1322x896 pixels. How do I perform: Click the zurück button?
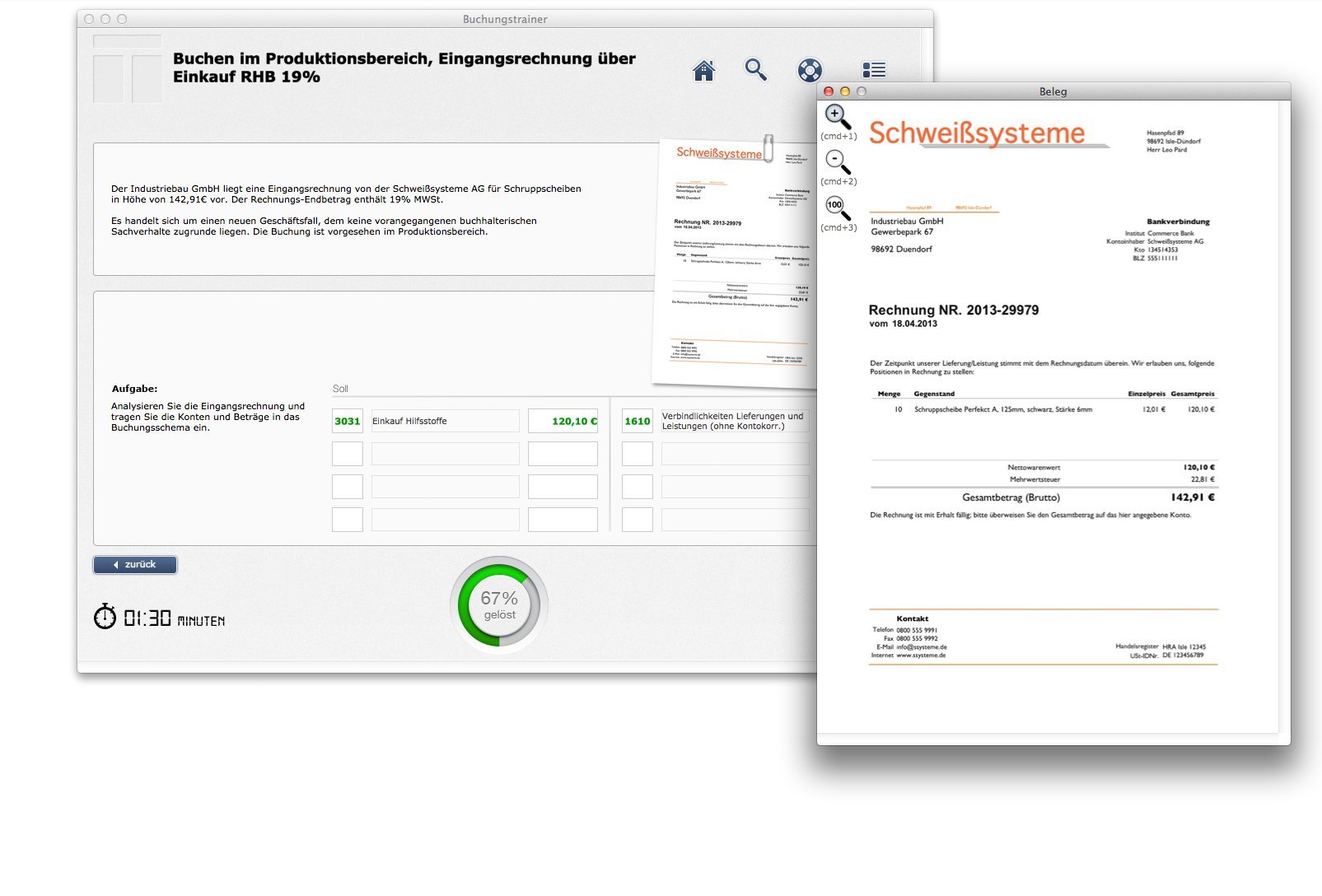point(135,565)
